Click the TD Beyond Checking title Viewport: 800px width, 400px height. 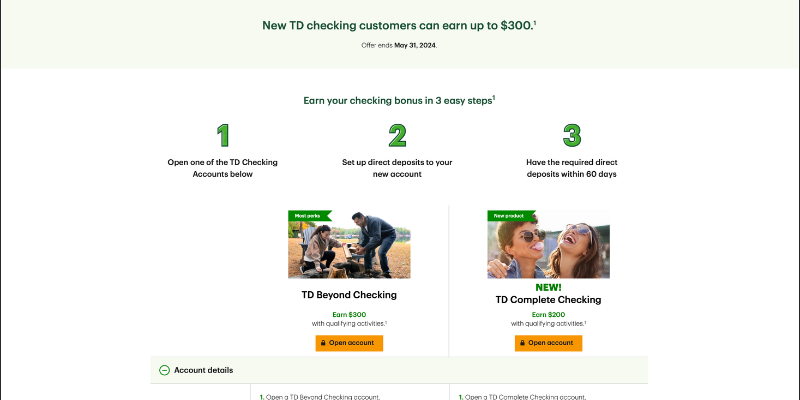(349, 295)
